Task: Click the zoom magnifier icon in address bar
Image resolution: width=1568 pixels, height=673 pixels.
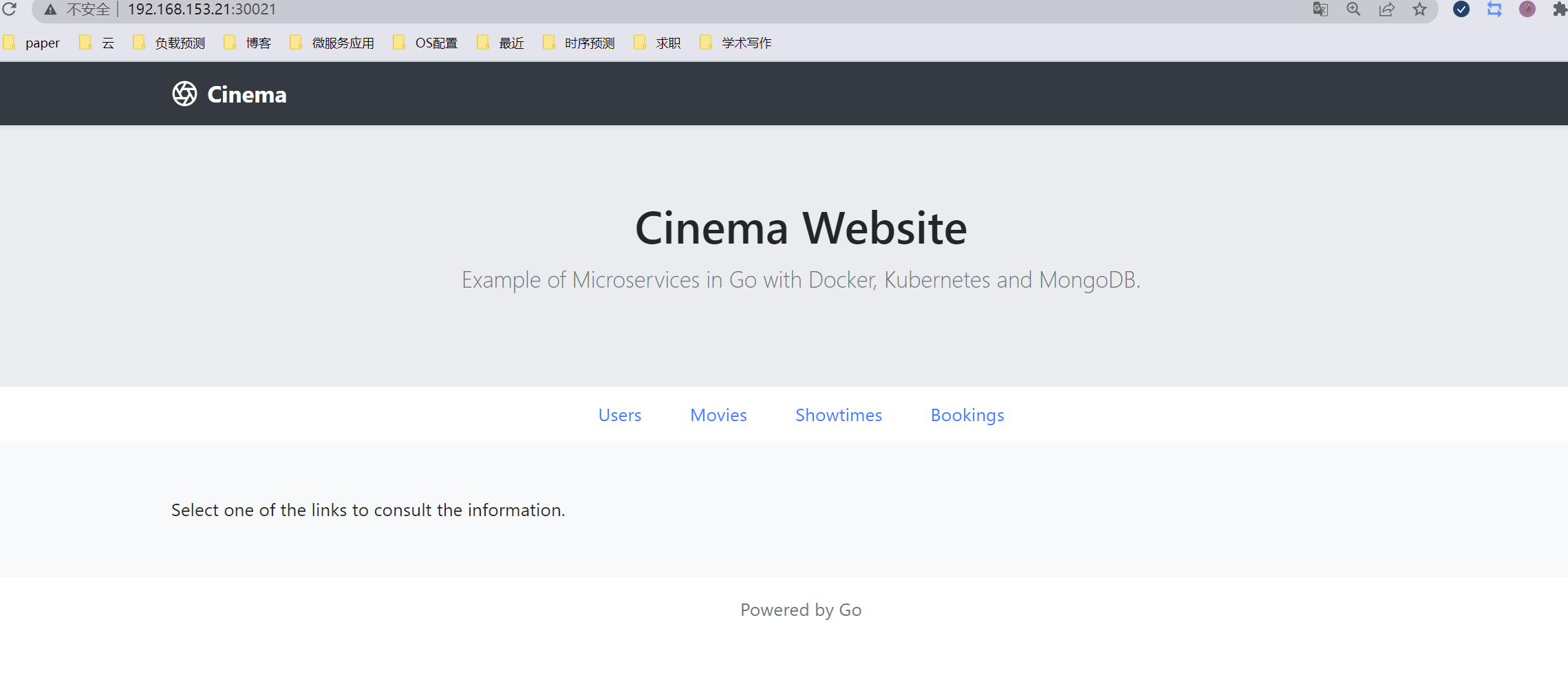Action: 1353,9
